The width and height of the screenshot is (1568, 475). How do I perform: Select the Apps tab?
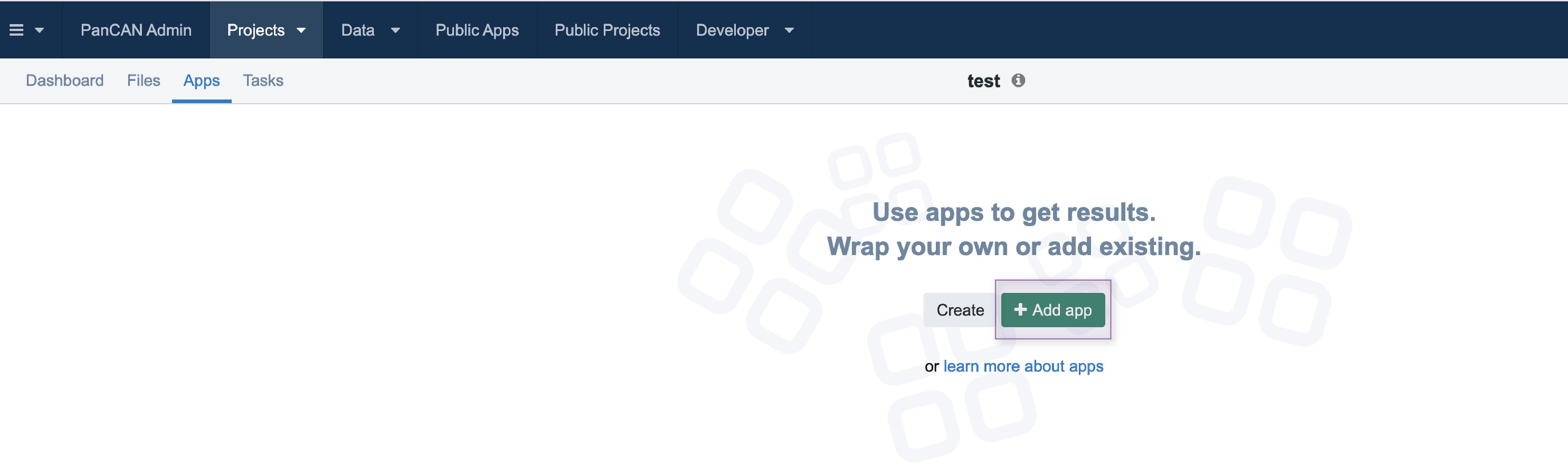click(201, 80)
